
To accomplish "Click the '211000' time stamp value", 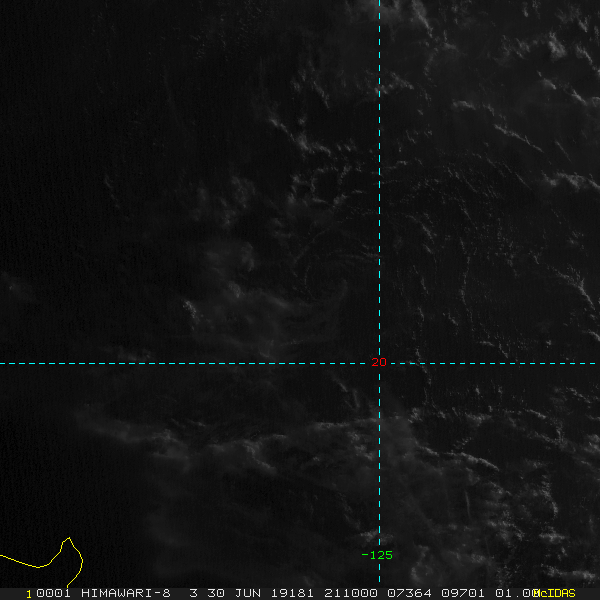I will click(x=351, y=593).
